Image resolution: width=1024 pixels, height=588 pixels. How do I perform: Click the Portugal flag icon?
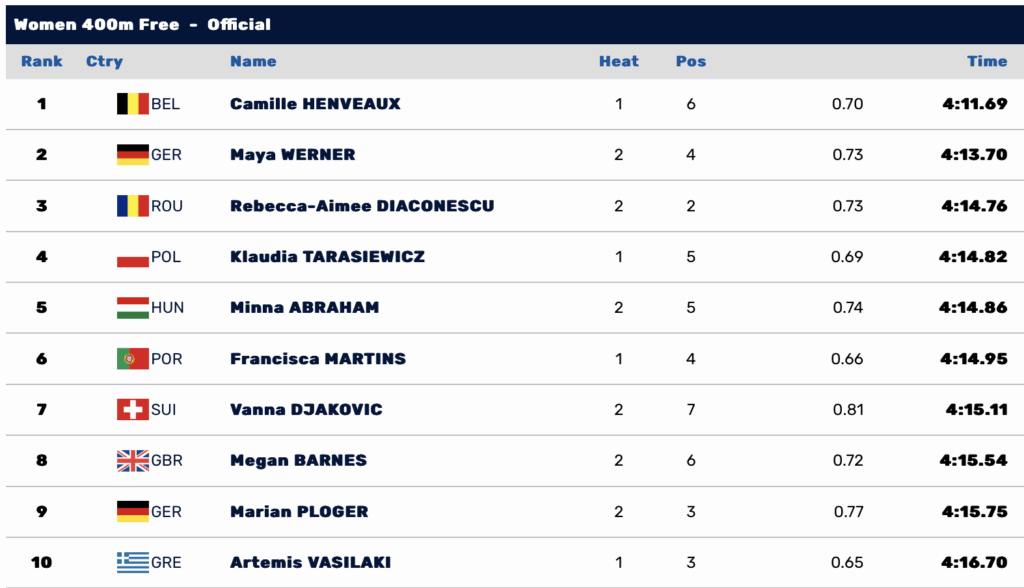click(132, 358)
